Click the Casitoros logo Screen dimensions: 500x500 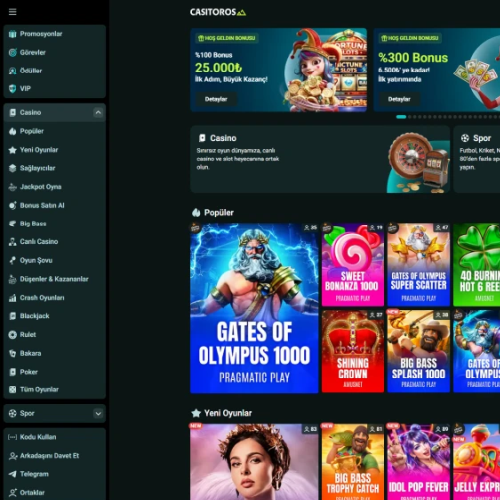218,12
